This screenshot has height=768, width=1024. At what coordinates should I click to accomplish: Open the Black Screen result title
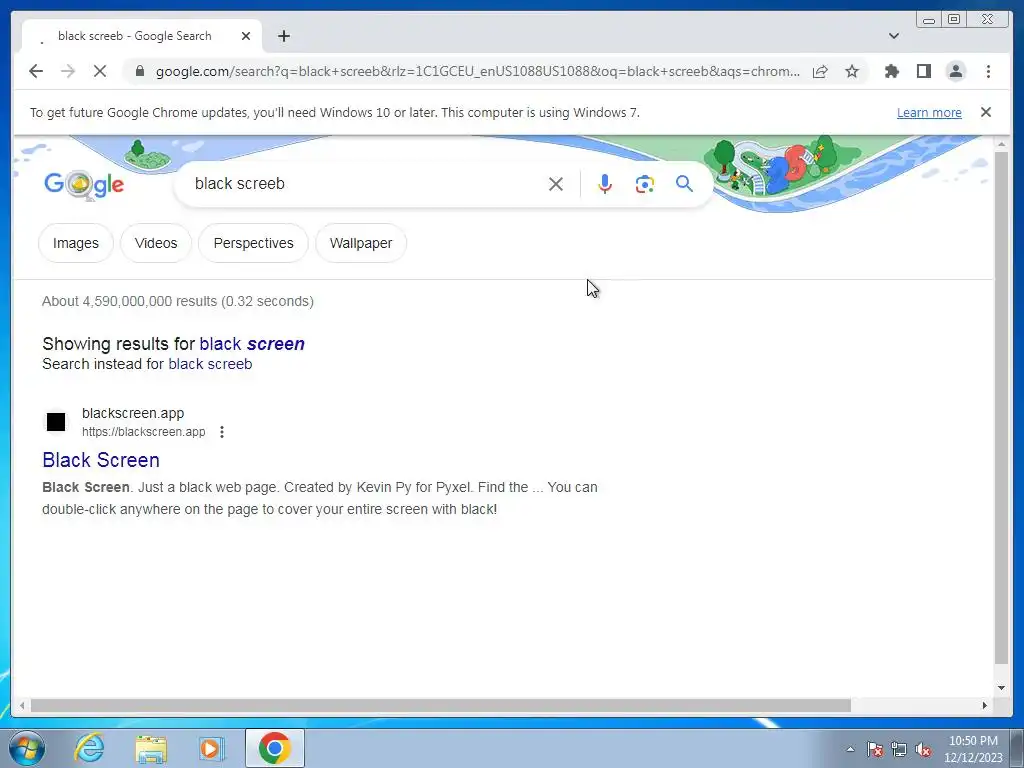click(101, 460)
